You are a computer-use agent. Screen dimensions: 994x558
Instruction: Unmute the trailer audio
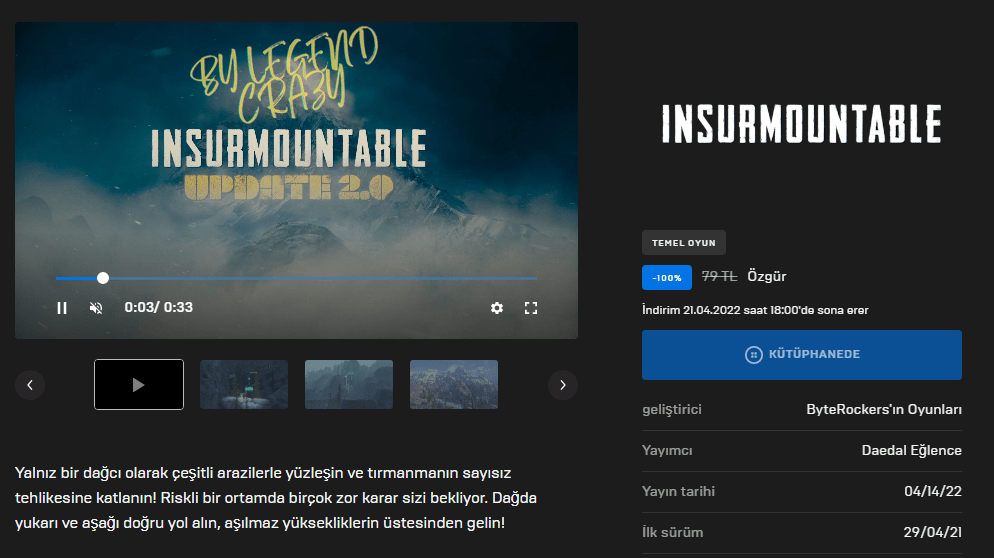click(x=96, y=308)
